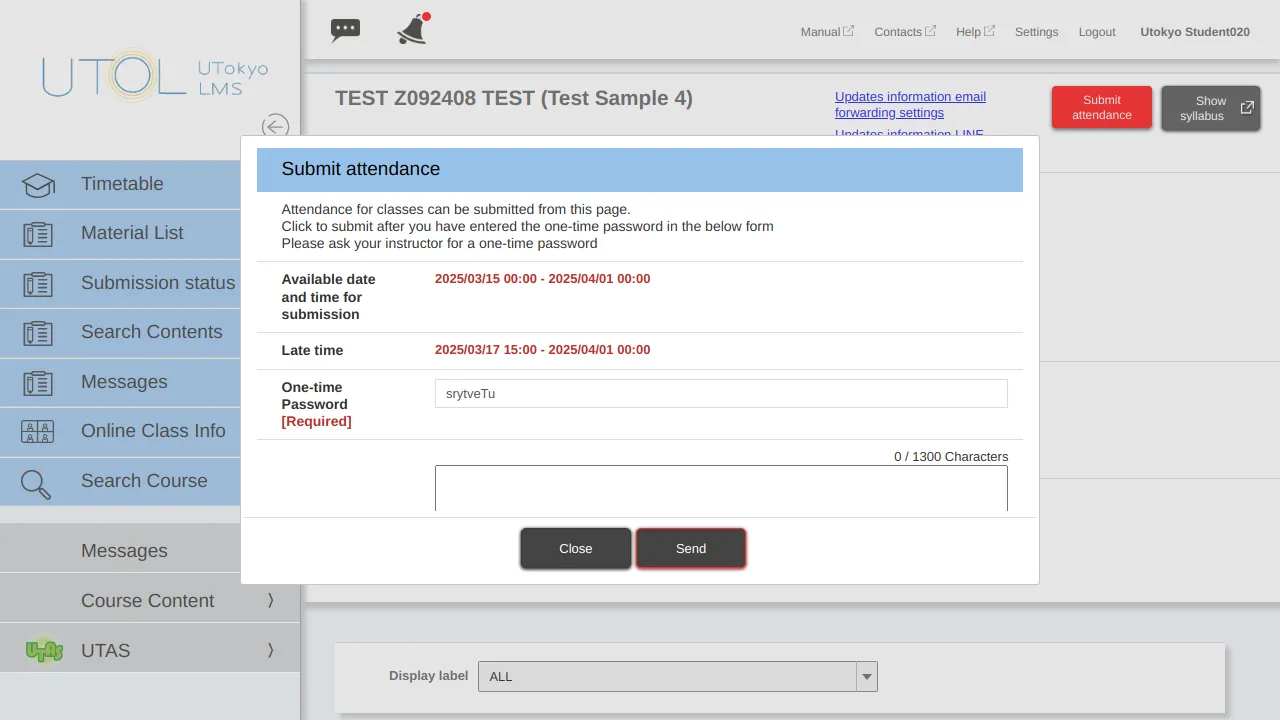Open Updates information email forwarding settings link

point(910,104)
